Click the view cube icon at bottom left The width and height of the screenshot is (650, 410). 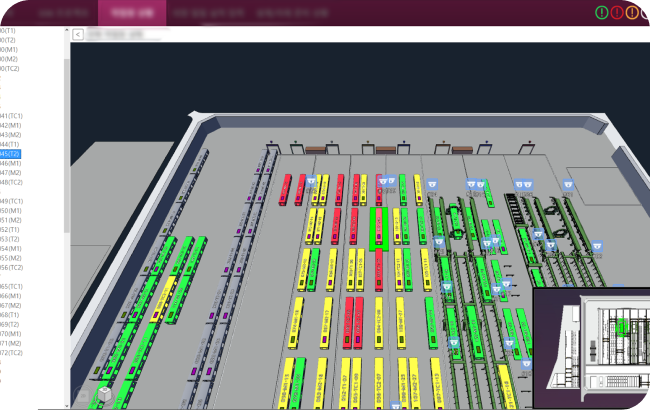tap(105, 396)
